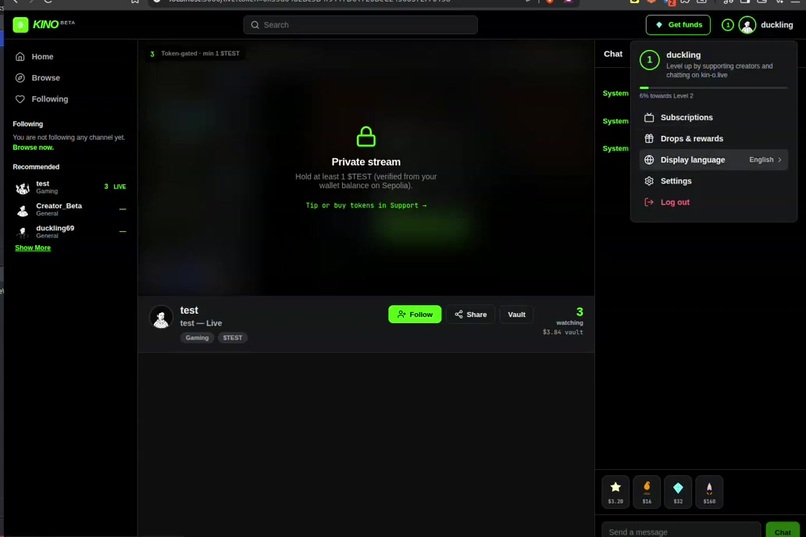Click the Share button
Viewport: 806px width, 537px height.
point(470,314)
